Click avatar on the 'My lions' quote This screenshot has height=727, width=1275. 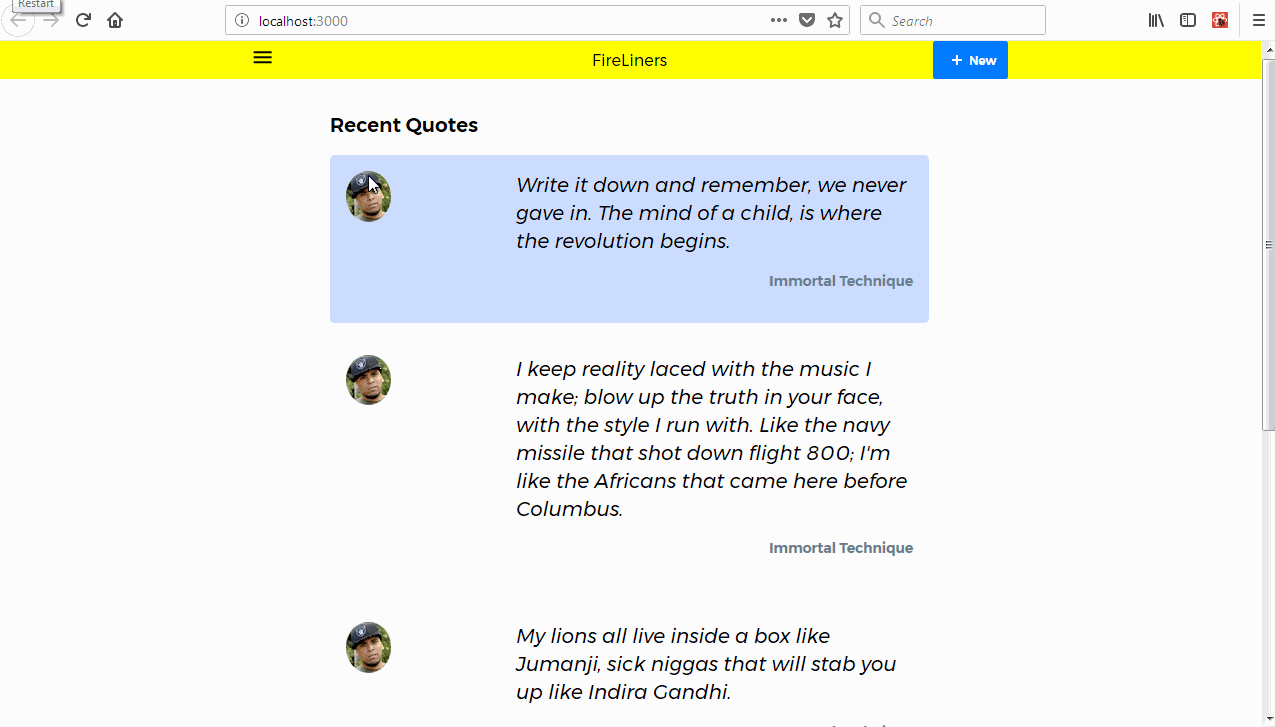coord(368,647)
